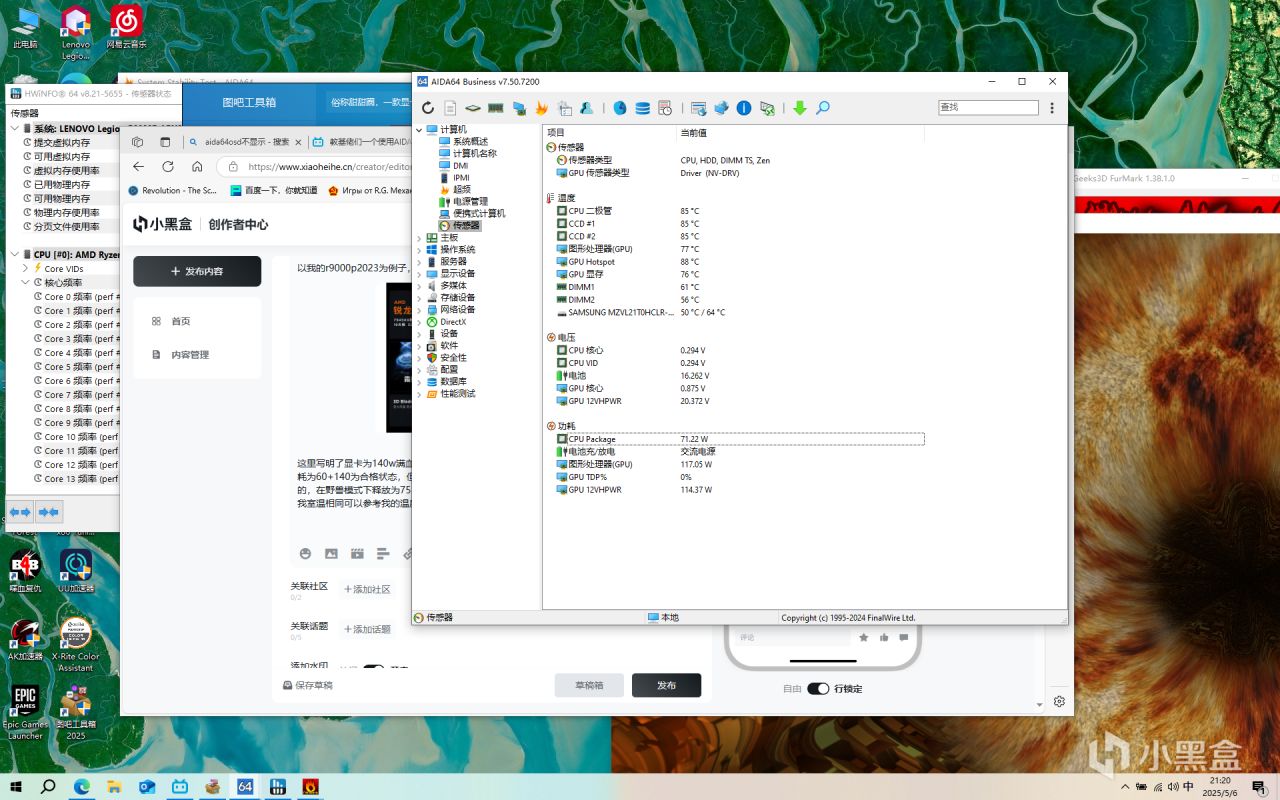
Task: Click 添加话题 to add a topic
Action: [366, 629]
